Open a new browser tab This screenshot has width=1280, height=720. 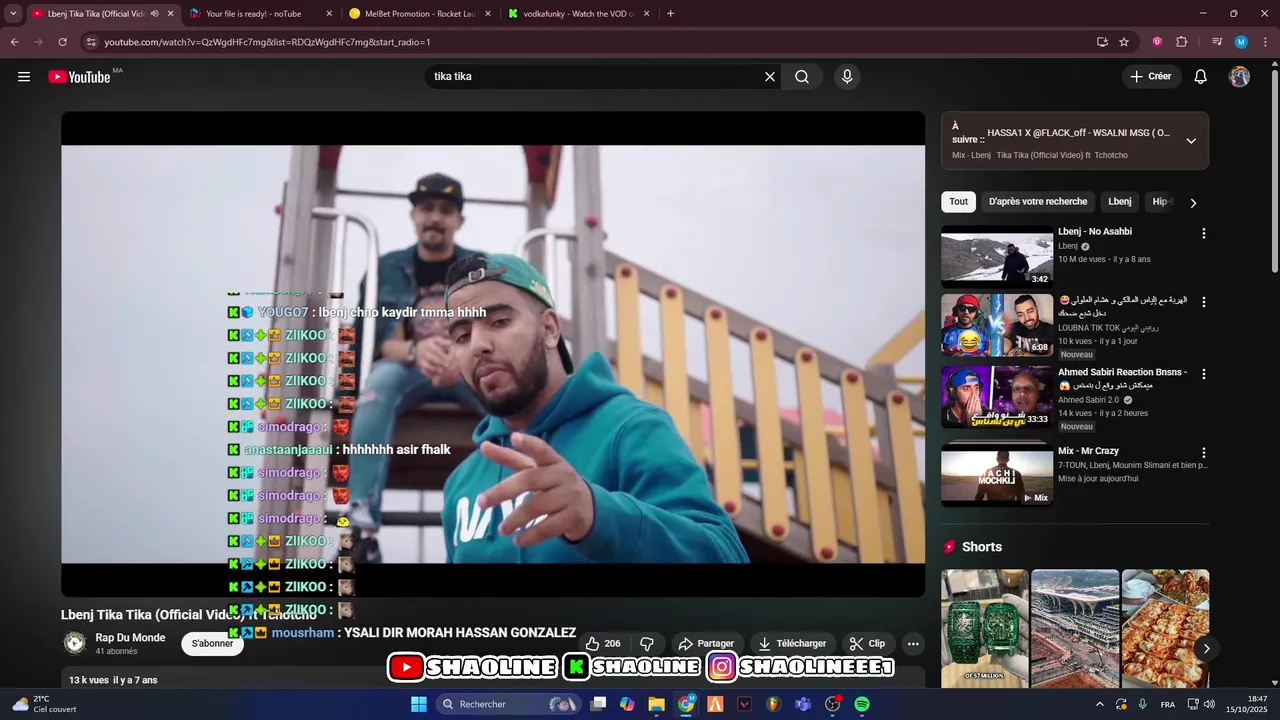tap(670, 14)
